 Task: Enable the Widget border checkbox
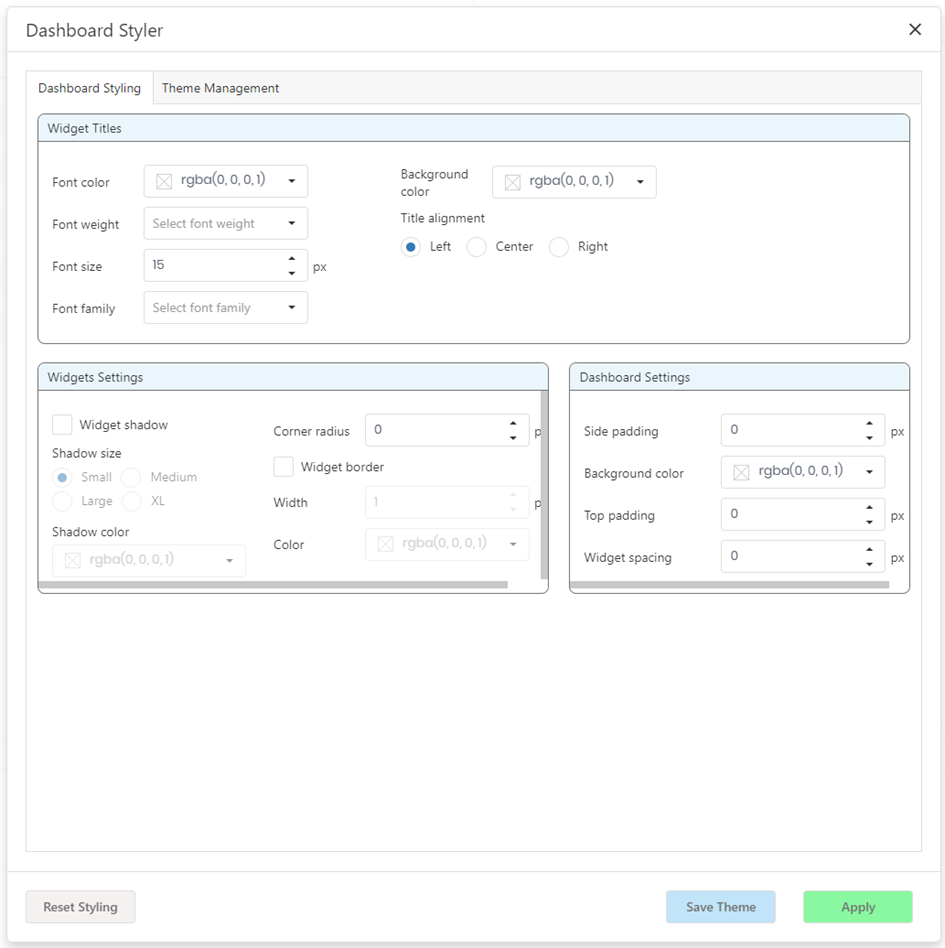[x=284, y=467]
